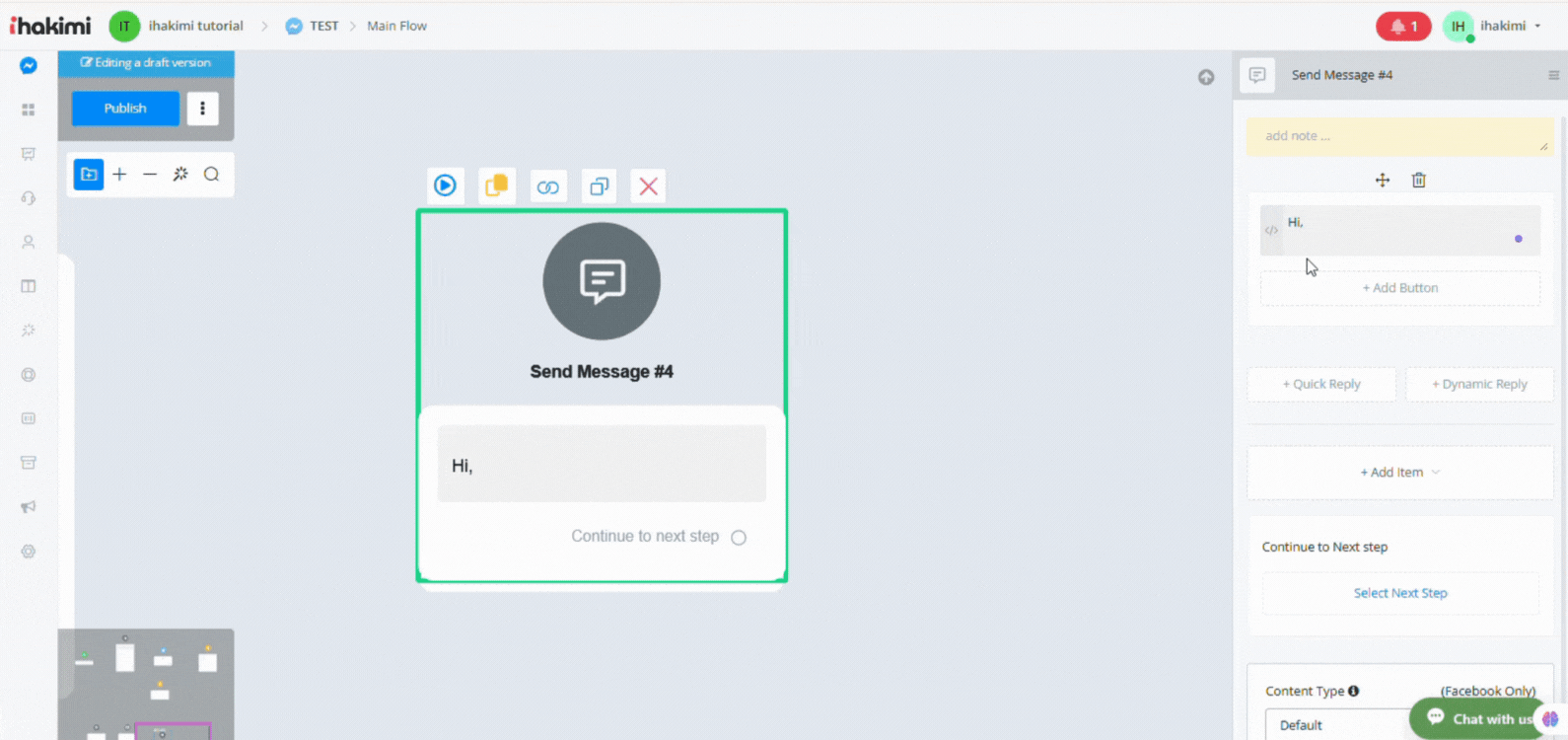1568x740 pixels.
Task: Click the TEST breadcrumb item
Action: [323, 27]
